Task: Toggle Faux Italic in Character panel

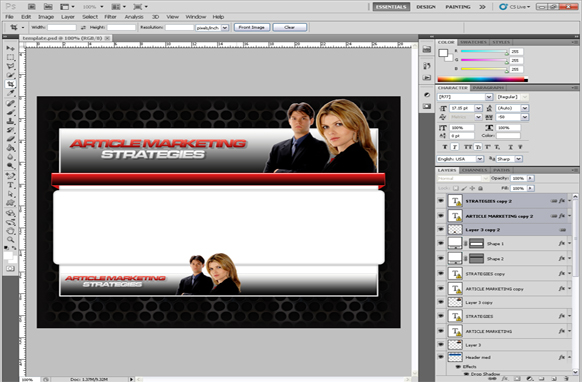Action: [x=454, y=147]
